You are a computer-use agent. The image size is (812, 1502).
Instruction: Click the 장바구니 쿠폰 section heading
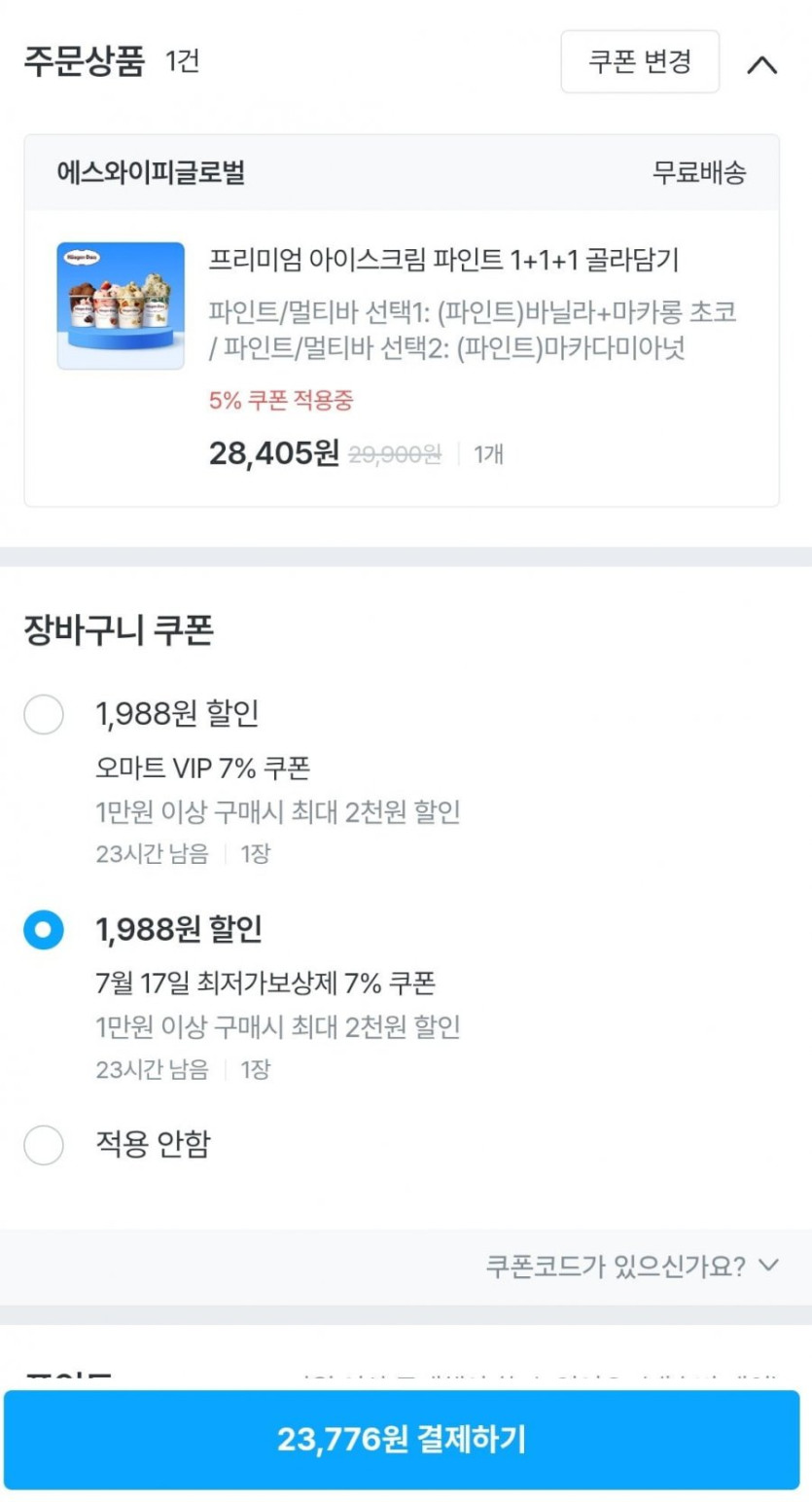coord(119,630)
